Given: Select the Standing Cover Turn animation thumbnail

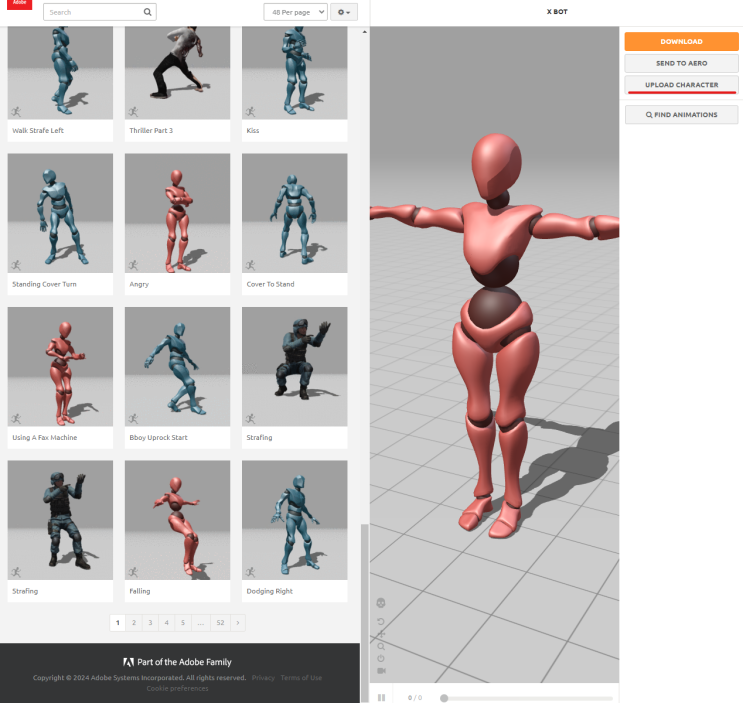Looking at the screenshot, I should pyautogui.click(x=60, y=213).
